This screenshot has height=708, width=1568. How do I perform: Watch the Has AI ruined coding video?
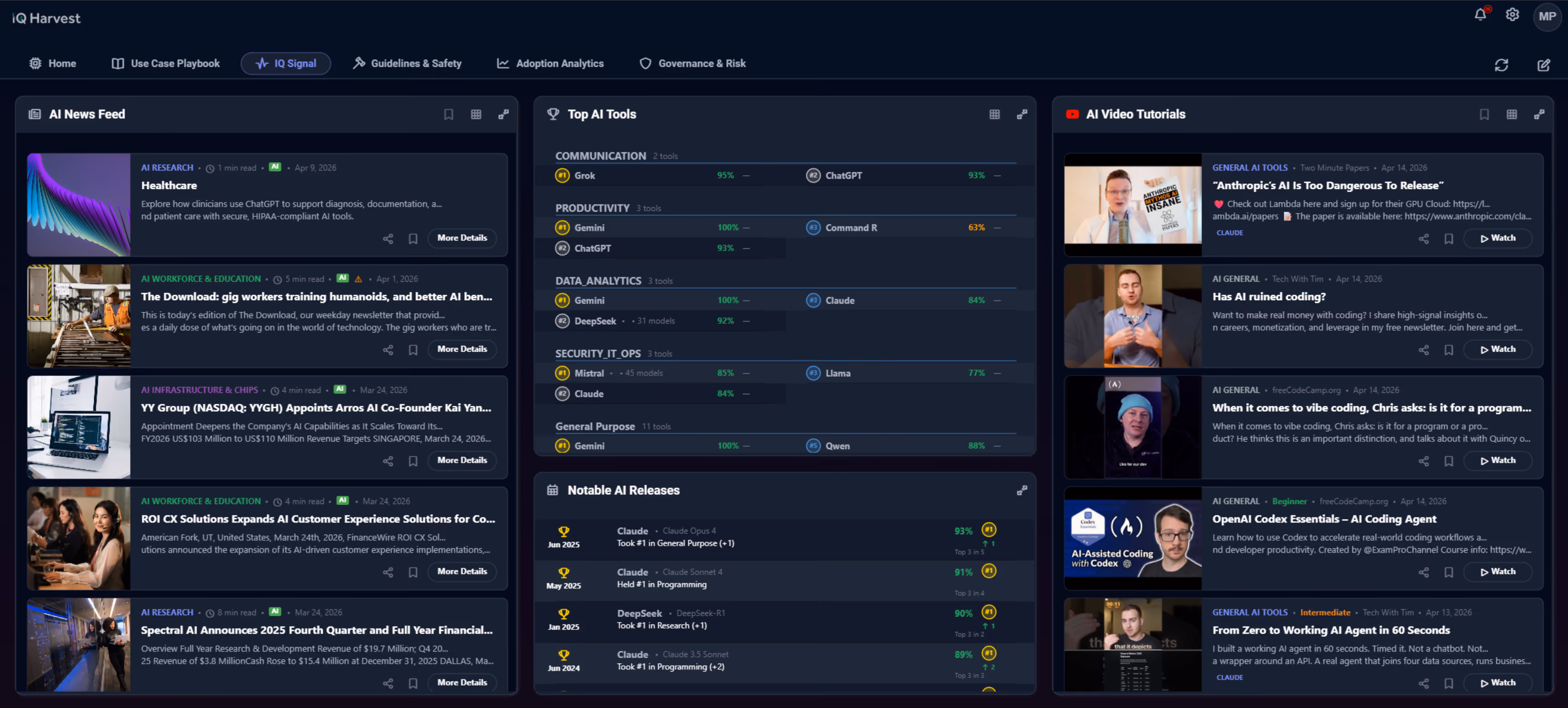click(1498, 349)
